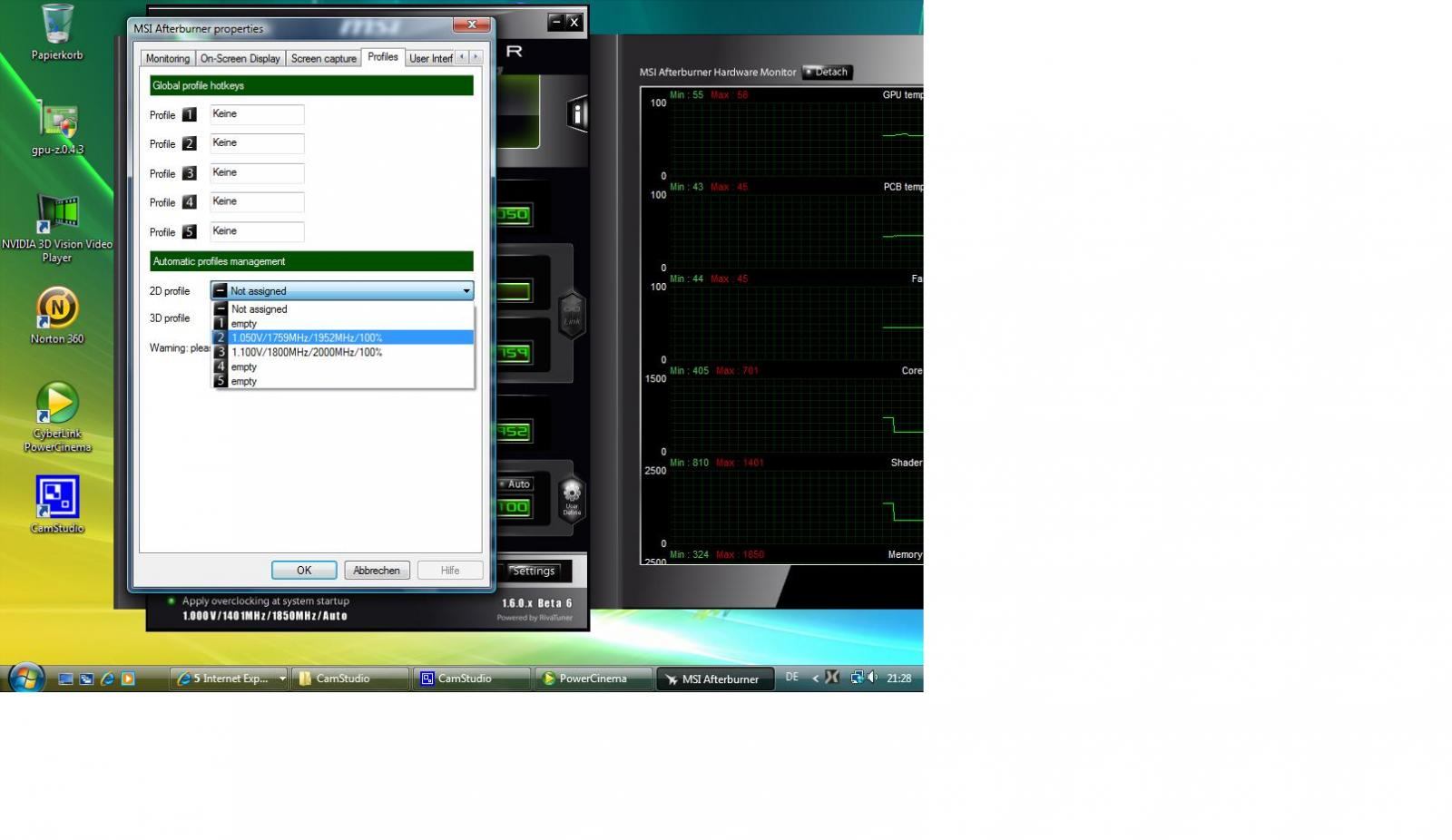Click Profile 1 hotkey input field
The width and height of the screenshot is (1452, 840).
(x=257, y=114)
